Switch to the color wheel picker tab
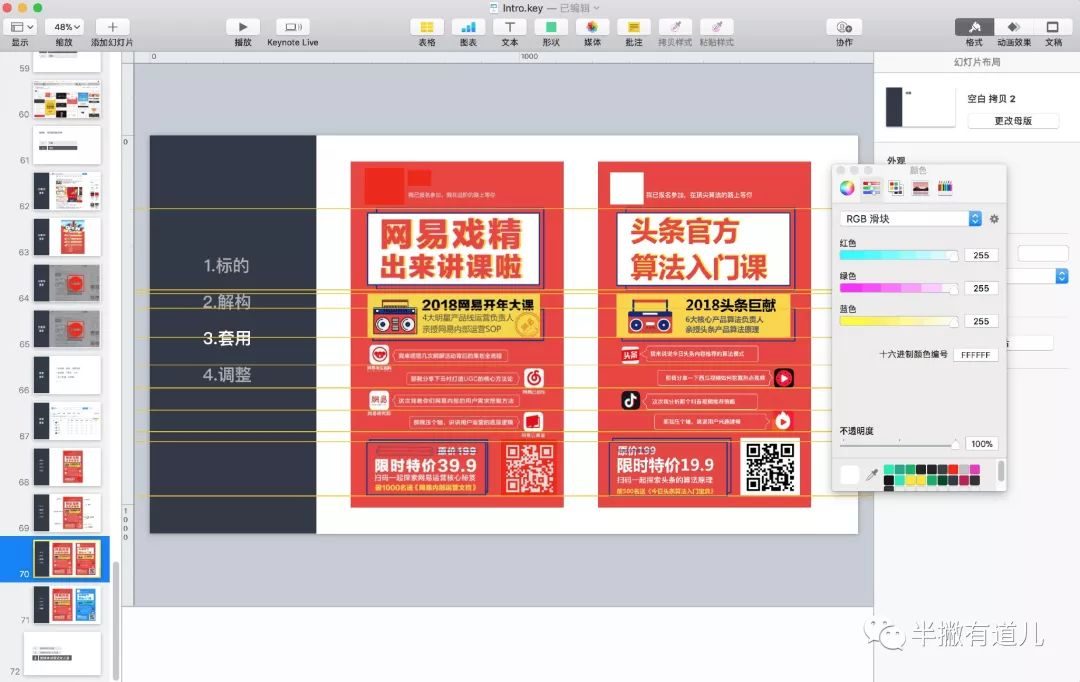This screenshot has width=1080, height=682. pyautogui.click(x=847, y=188)
